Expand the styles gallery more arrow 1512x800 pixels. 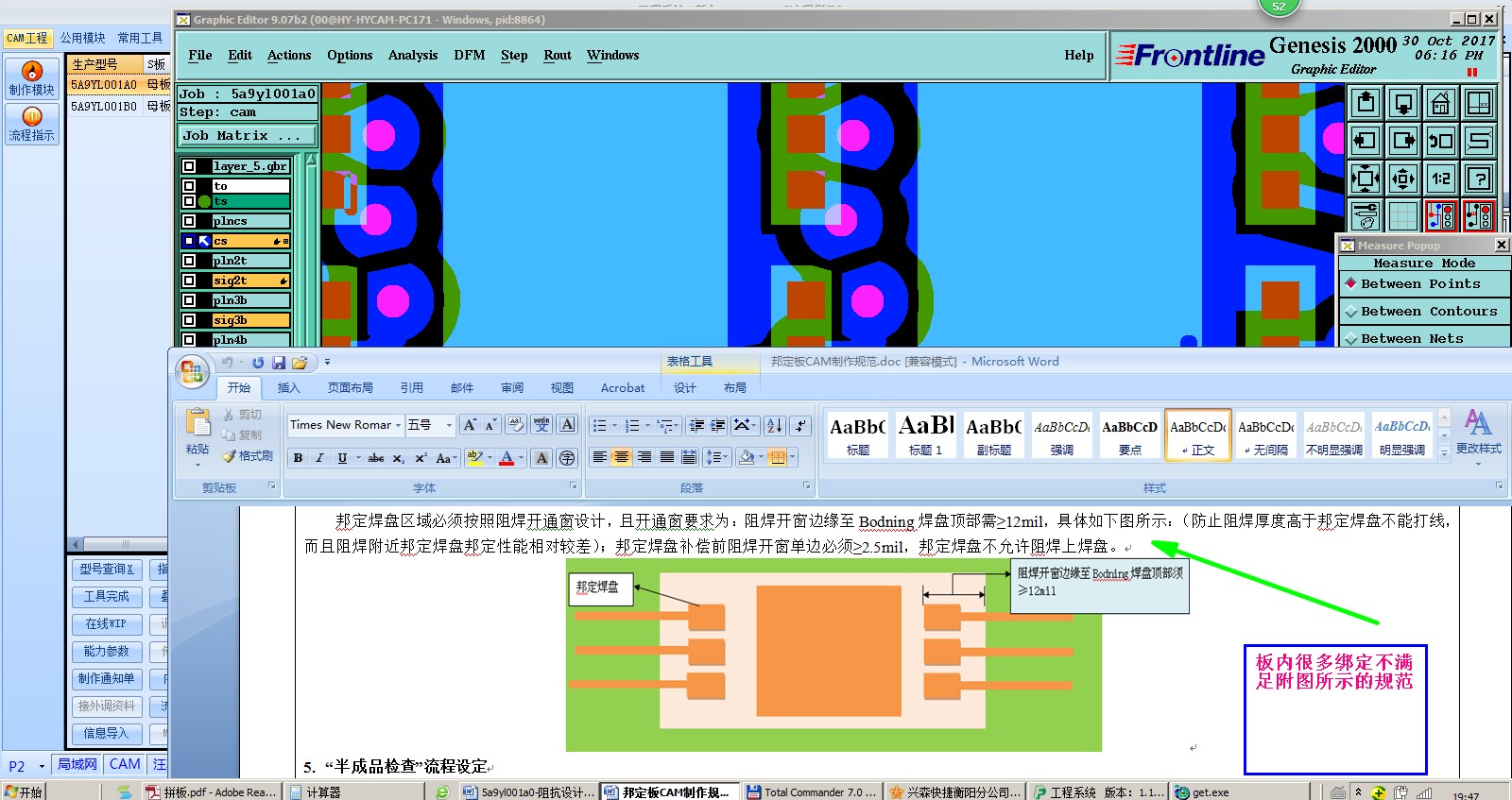pos(1444,452)
